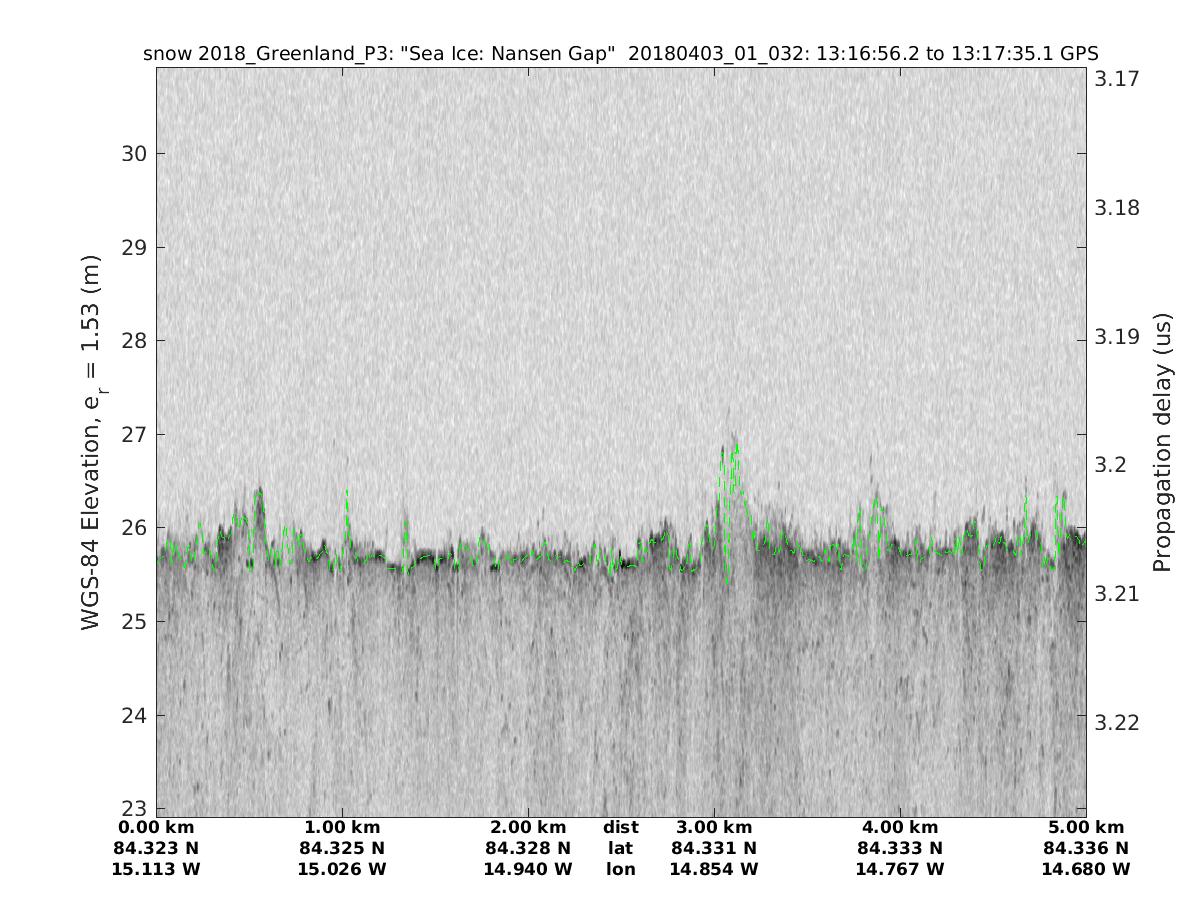Click the tallest green surface peak near 3 km
Screen dimensions: 1200x900
pos(735,447)
